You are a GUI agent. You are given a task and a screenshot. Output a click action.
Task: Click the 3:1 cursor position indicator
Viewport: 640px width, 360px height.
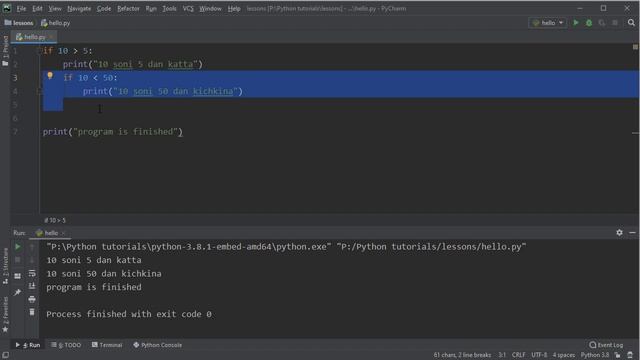[502, 355]
